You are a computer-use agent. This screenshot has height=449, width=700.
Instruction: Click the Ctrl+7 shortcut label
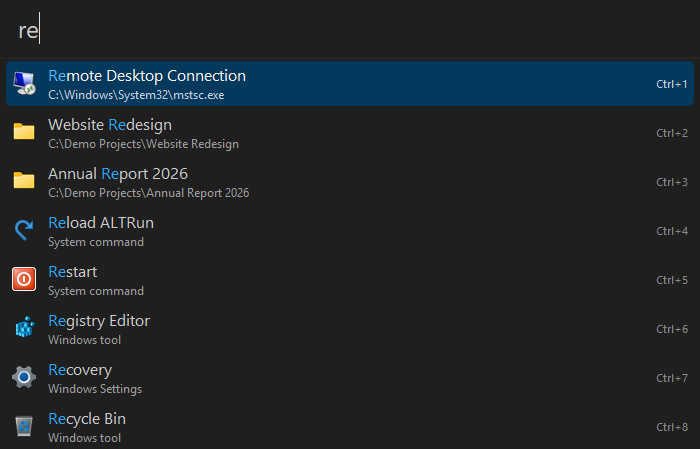[x=672, y=378]
